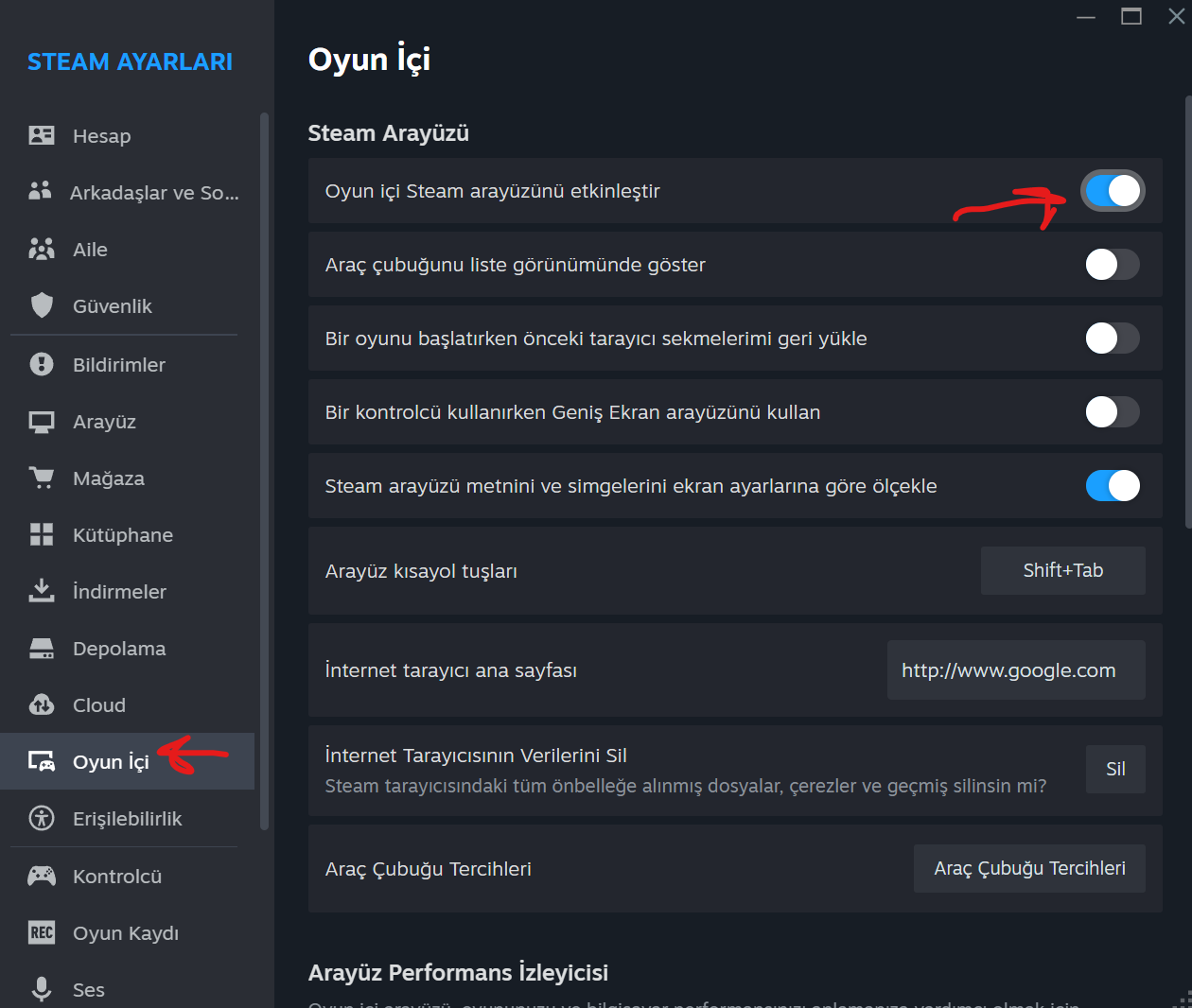The height and width of the screenshot is (1008, 1192).
Task: Click the Bildirimler exclamation icon
Action: pyautogui.click(x=42, y=364)
